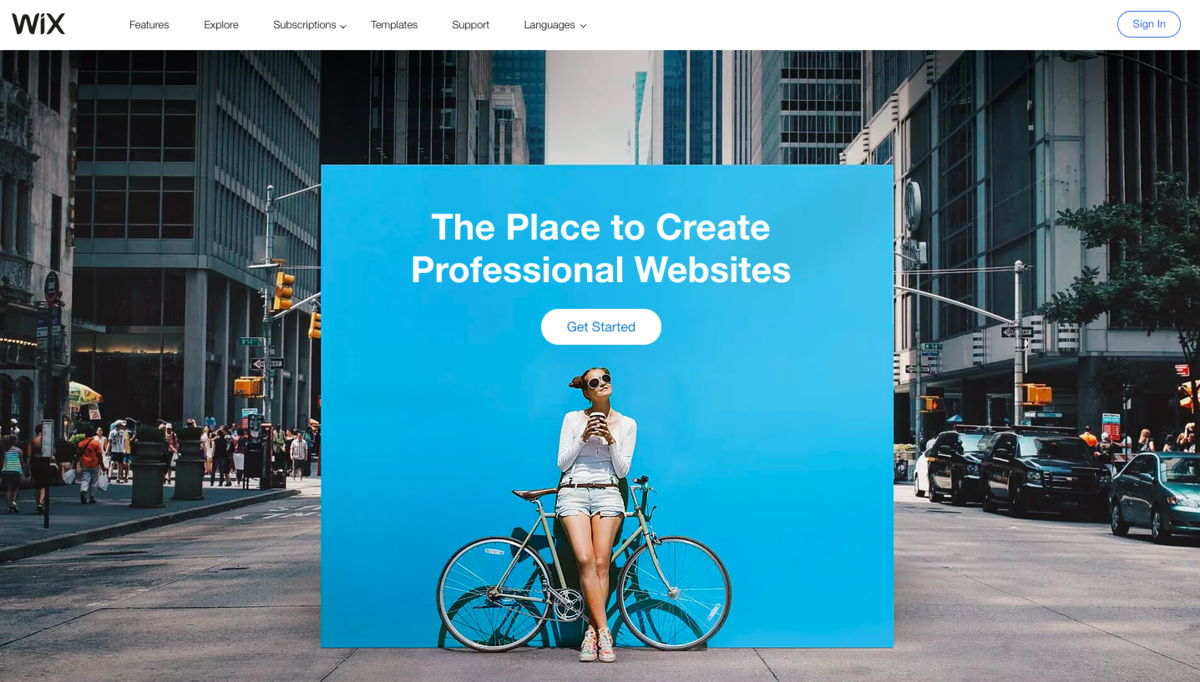Click the 'Professional Websites' heading line

601,270
